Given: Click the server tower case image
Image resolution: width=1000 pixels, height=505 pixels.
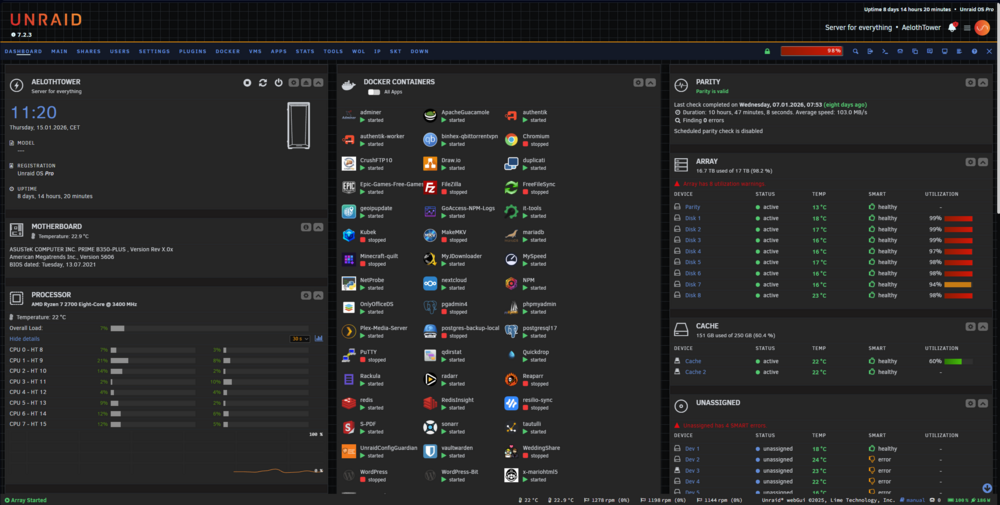Looking at the screenshot, I should click(298, 126).
